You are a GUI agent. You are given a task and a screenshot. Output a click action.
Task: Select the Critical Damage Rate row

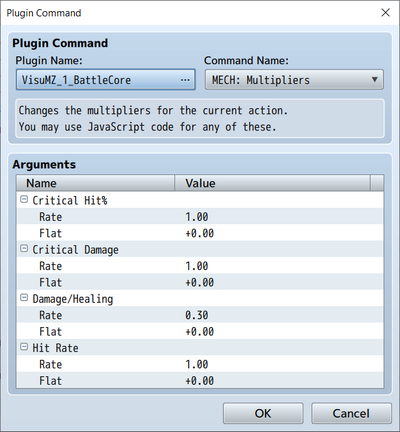(200, 266)
